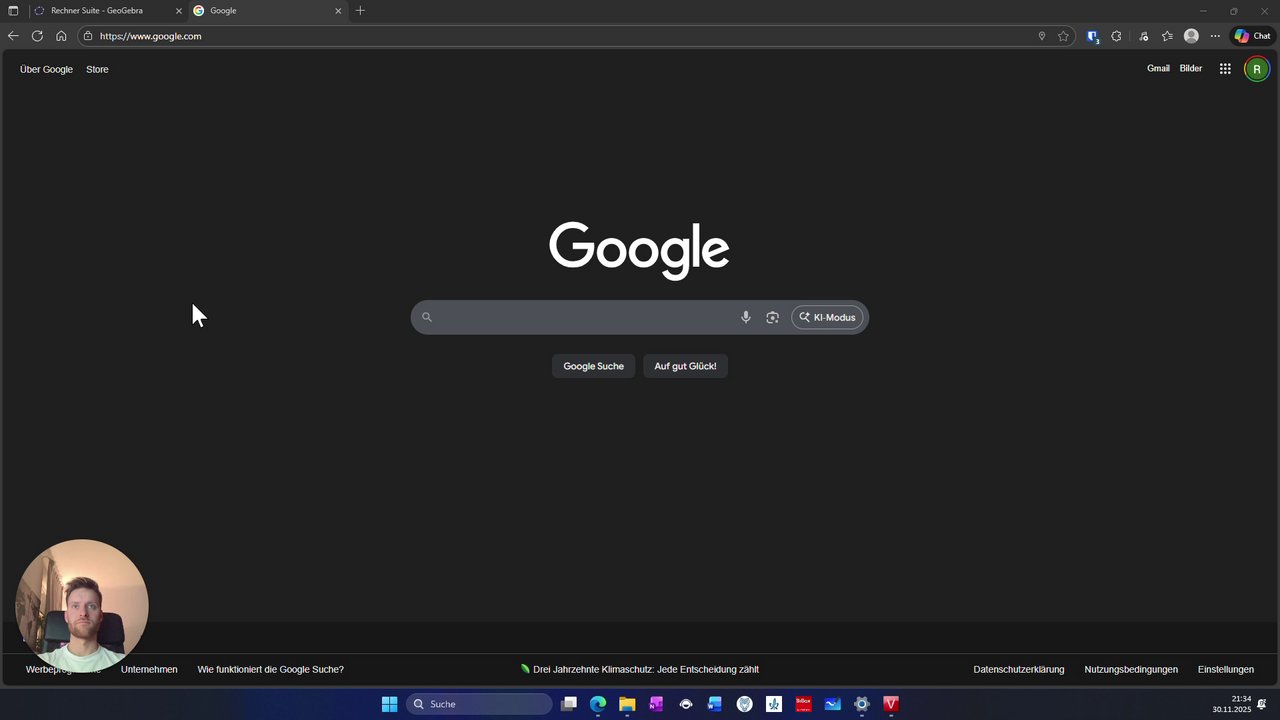This screenshot has width=1280, height=720.
Task: Open the Bitwarden extension icon
Action: (1092, 36)
